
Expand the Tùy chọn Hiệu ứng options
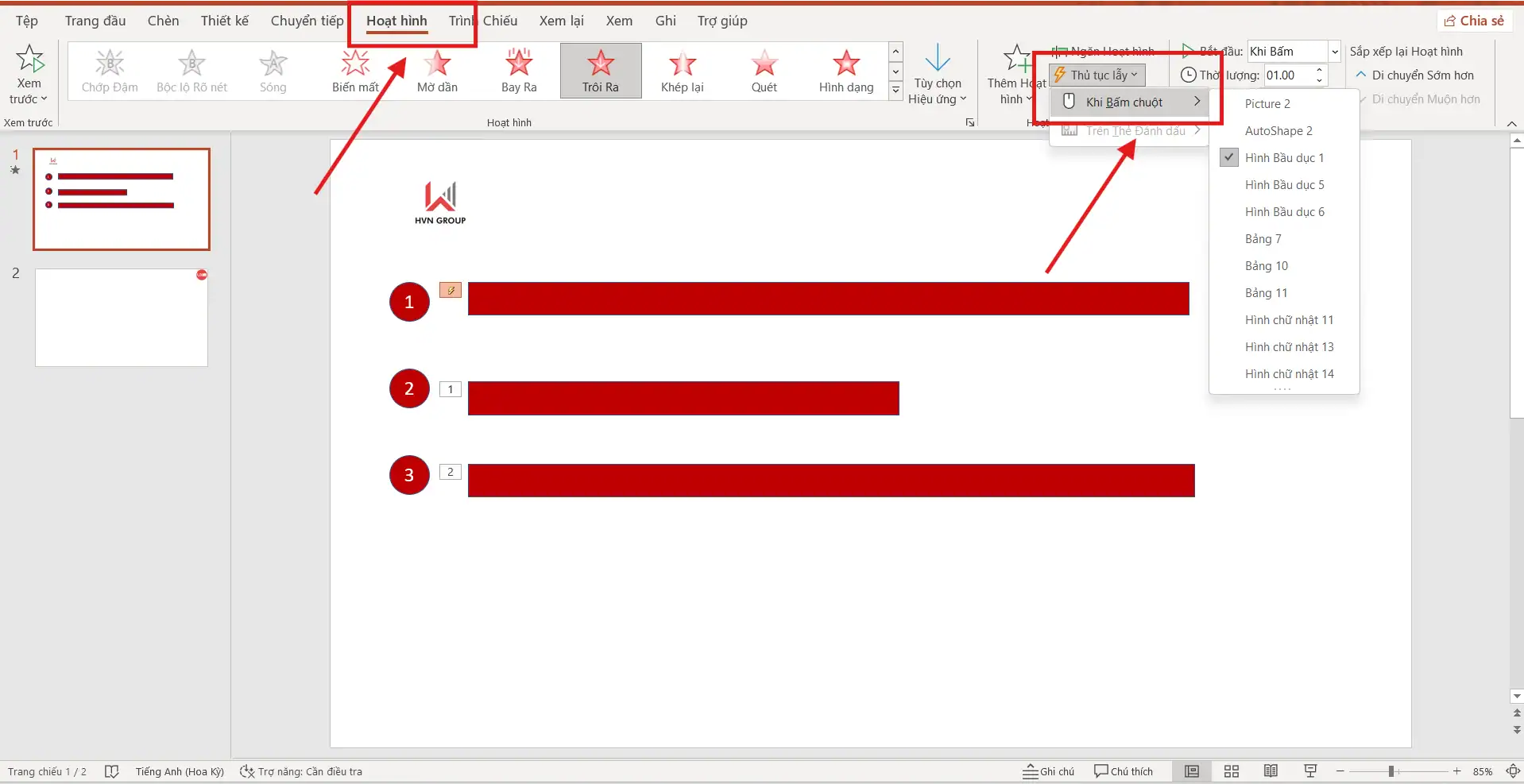coord(938,75)
